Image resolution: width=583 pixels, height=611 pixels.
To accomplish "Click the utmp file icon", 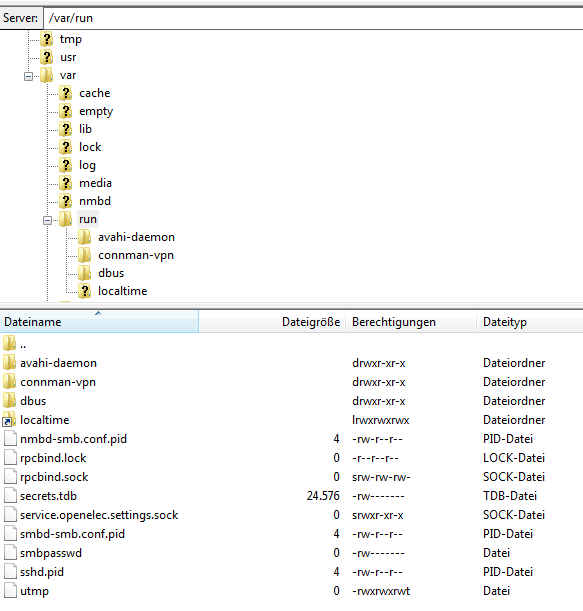I will [x=11, y=591].
